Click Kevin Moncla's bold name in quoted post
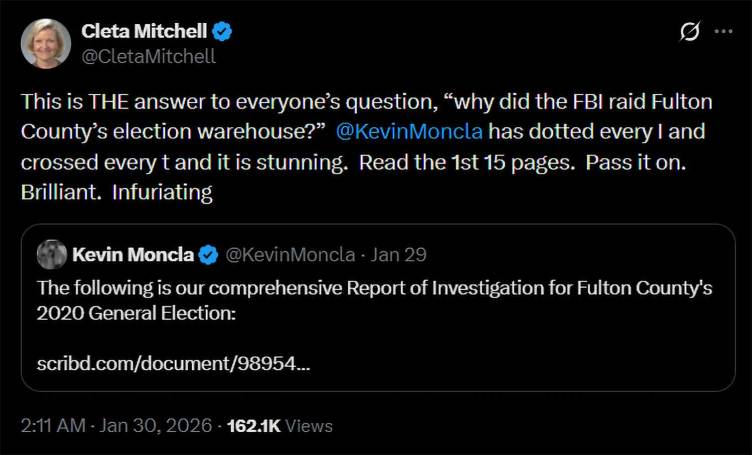 [x=133, y=255]
